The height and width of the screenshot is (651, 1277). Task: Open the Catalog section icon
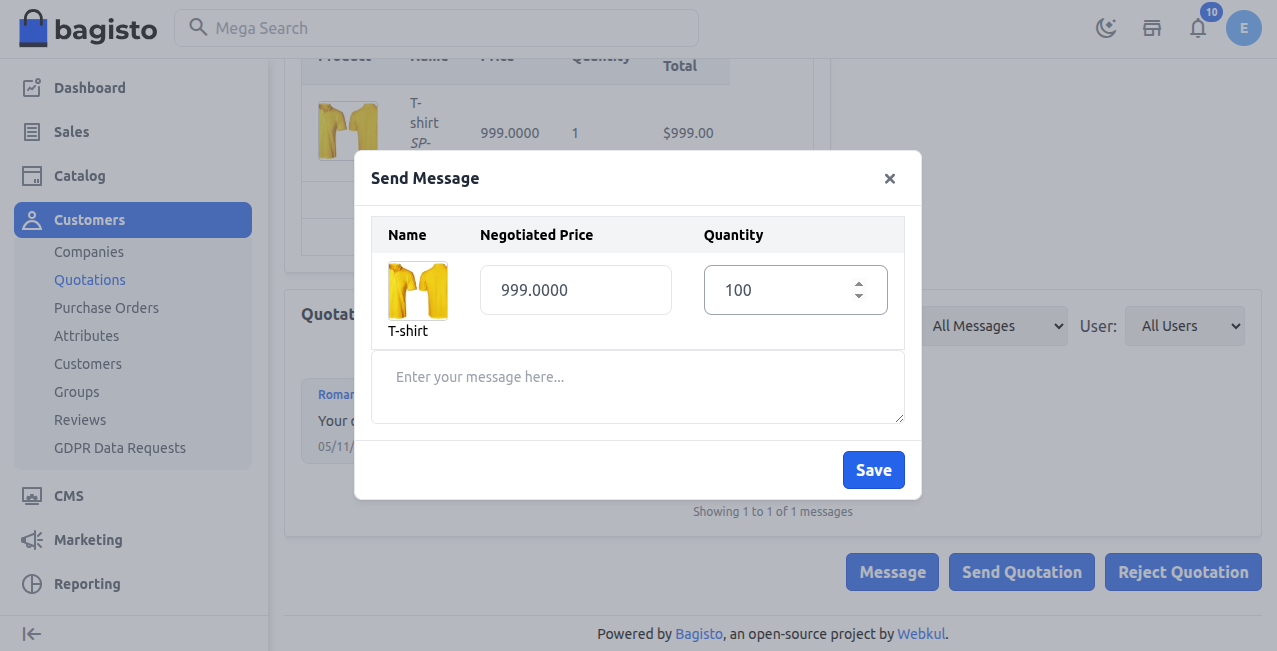pos(30,175)
